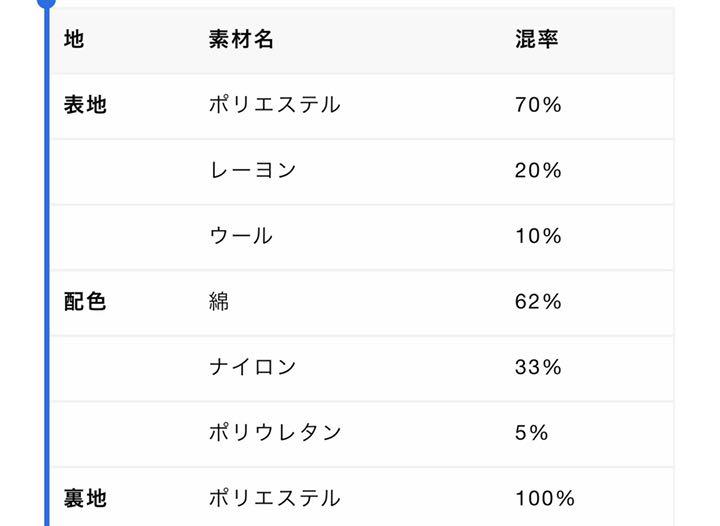Image resolution: width=720 pixels, height=526 pixels.
Task: Click the 33% ratio value
Action: 538,367
